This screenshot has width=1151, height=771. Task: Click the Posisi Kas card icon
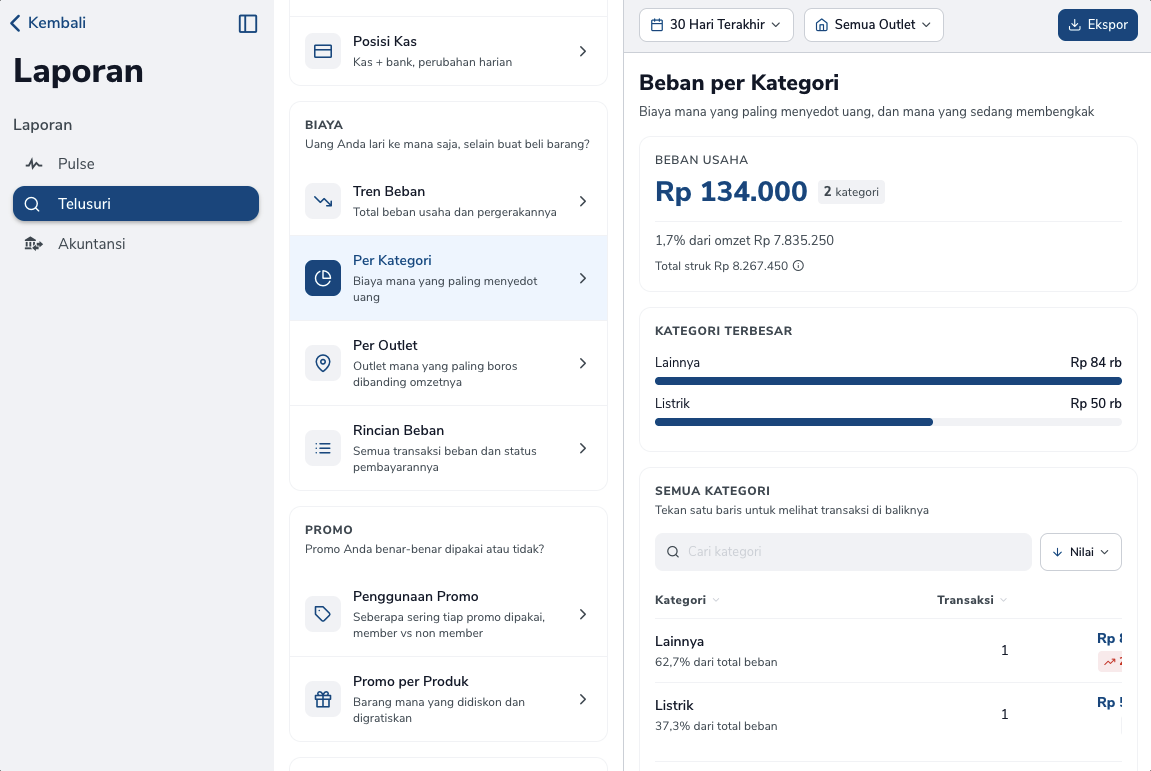pyautogui.click(x=323, y=51)
